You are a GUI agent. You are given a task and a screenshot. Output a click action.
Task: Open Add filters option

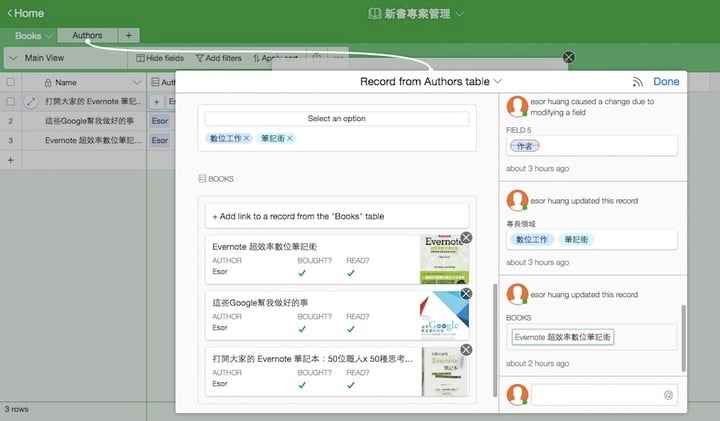(219, 58)
